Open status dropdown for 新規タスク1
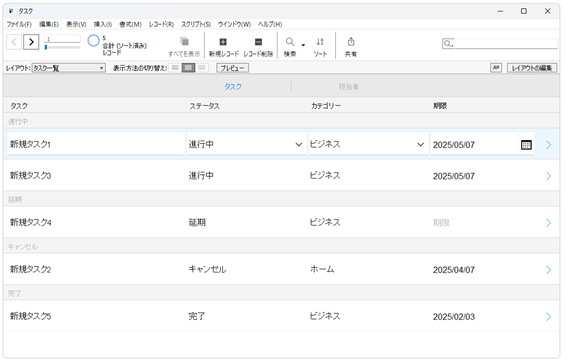The height and width of the screenshot is (362, 567). click(298, 145)
